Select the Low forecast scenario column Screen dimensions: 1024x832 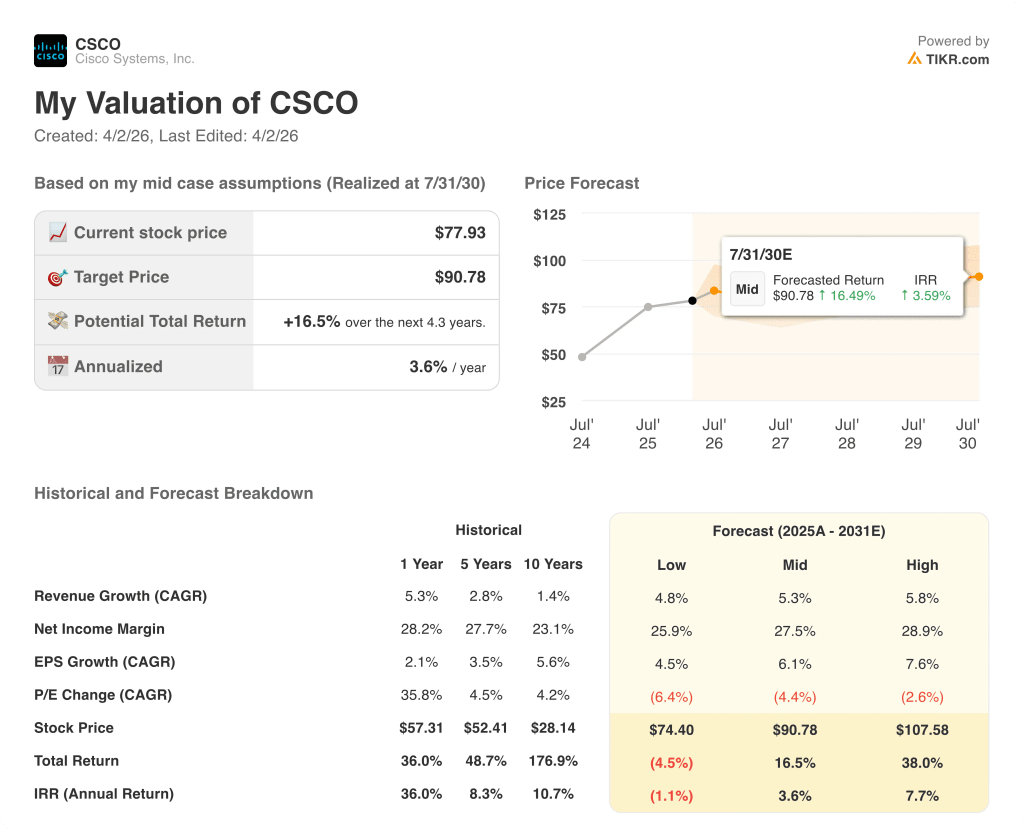[x=671, y=565]
